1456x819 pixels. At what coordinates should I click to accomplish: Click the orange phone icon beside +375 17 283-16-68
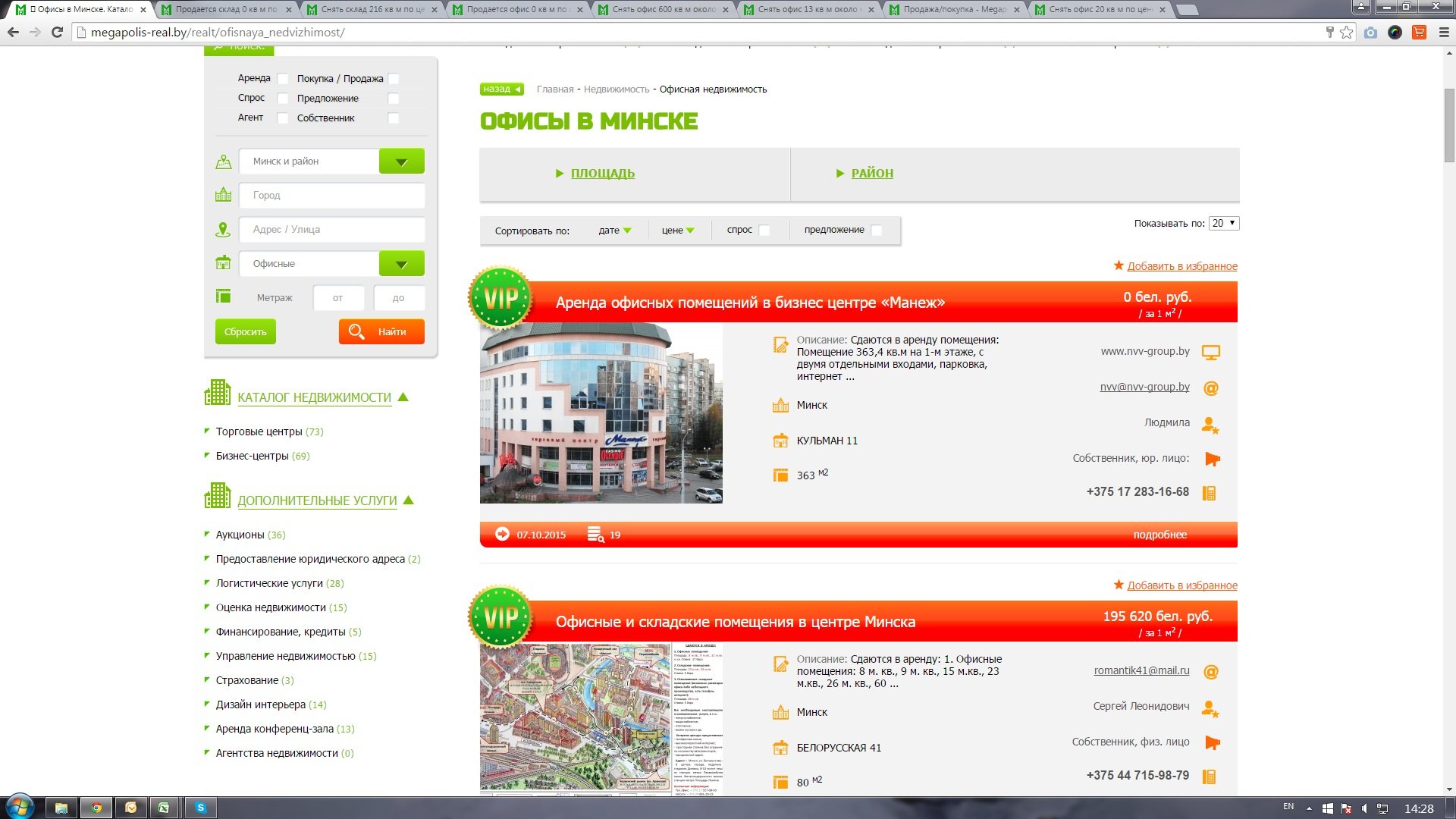point(1210,493)
